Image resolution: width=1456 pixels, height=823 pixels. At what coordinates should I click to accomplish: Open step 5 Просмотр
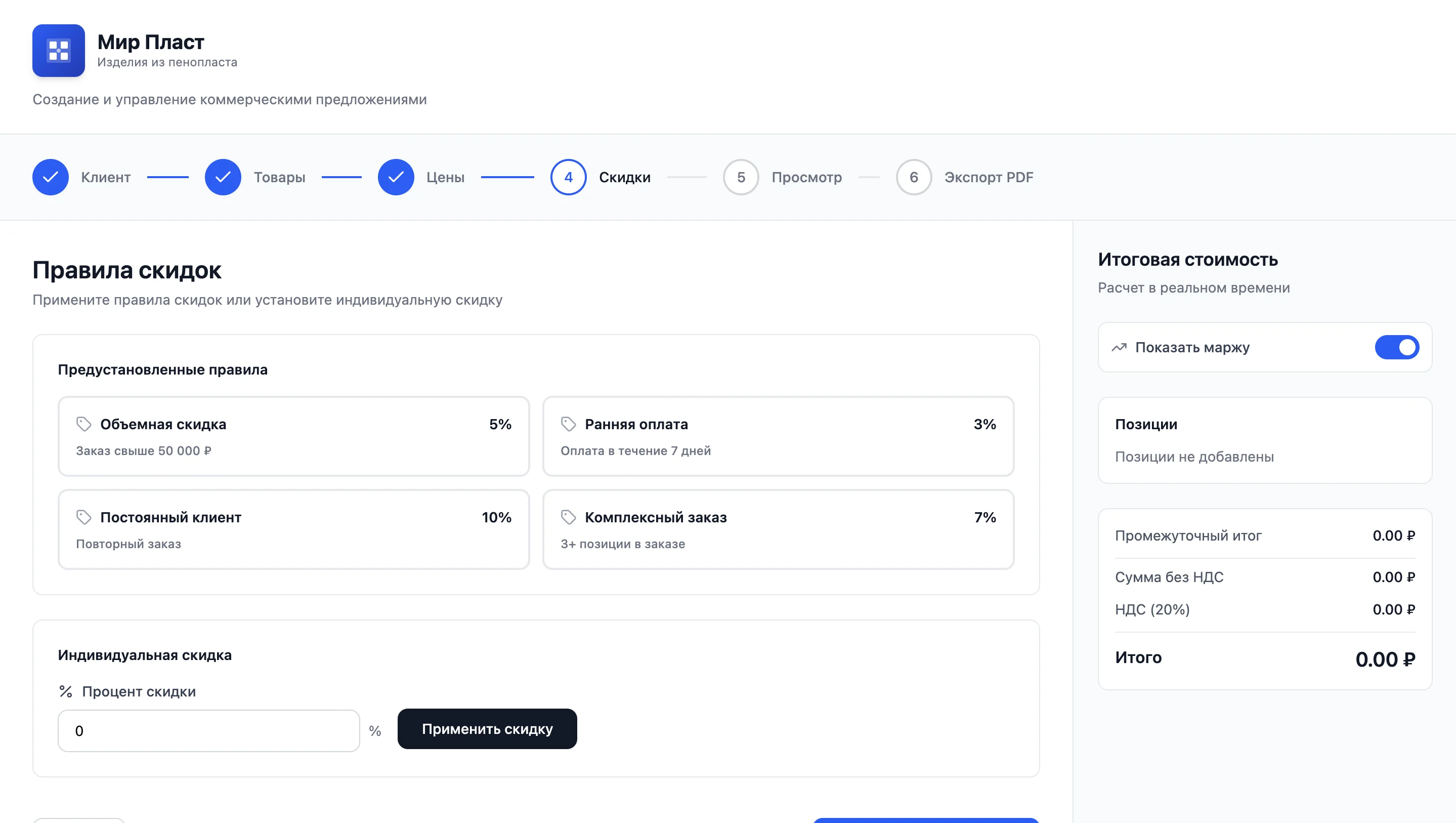741,177
